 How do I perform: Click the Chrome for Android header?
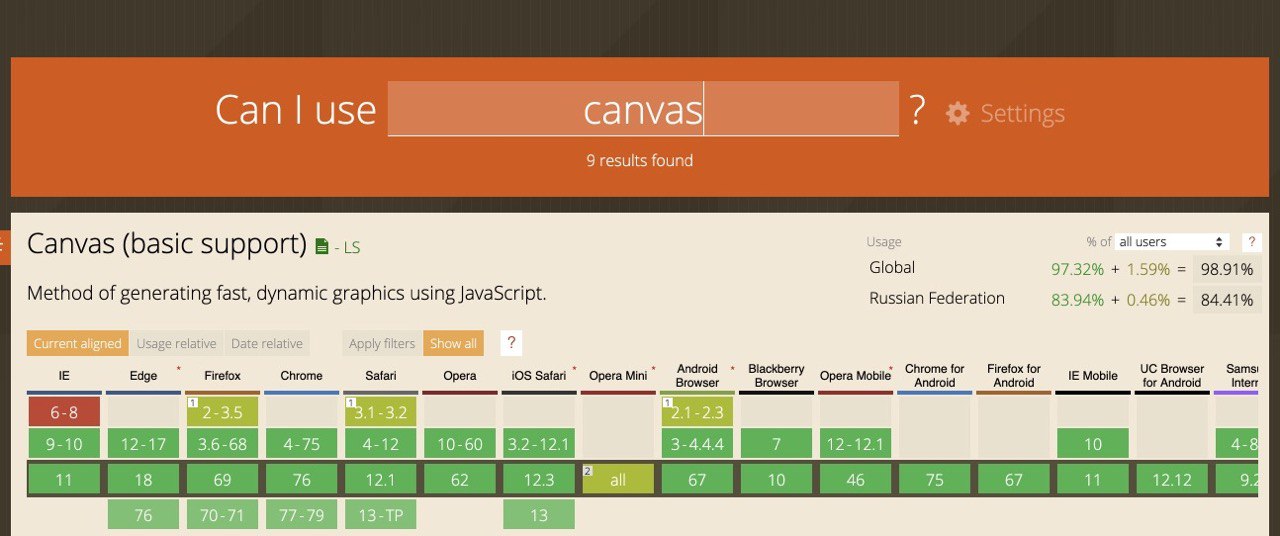(x=934, y=376)
